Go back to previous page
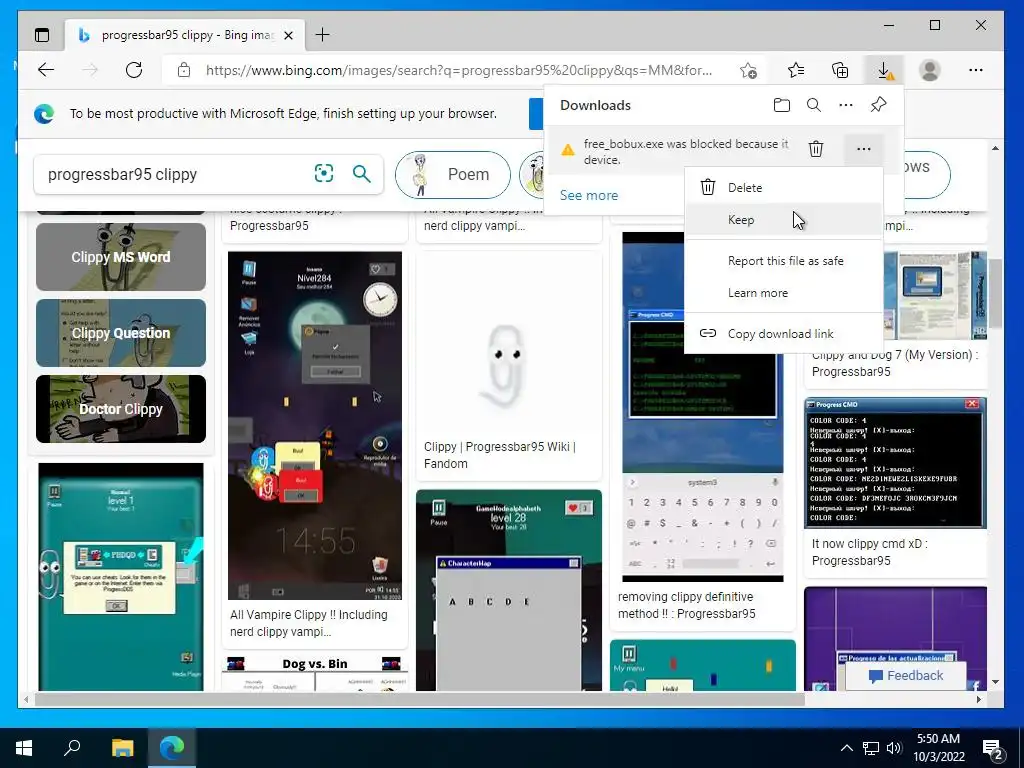Viewport: 1024px width, 768px height. click(46, 70)
